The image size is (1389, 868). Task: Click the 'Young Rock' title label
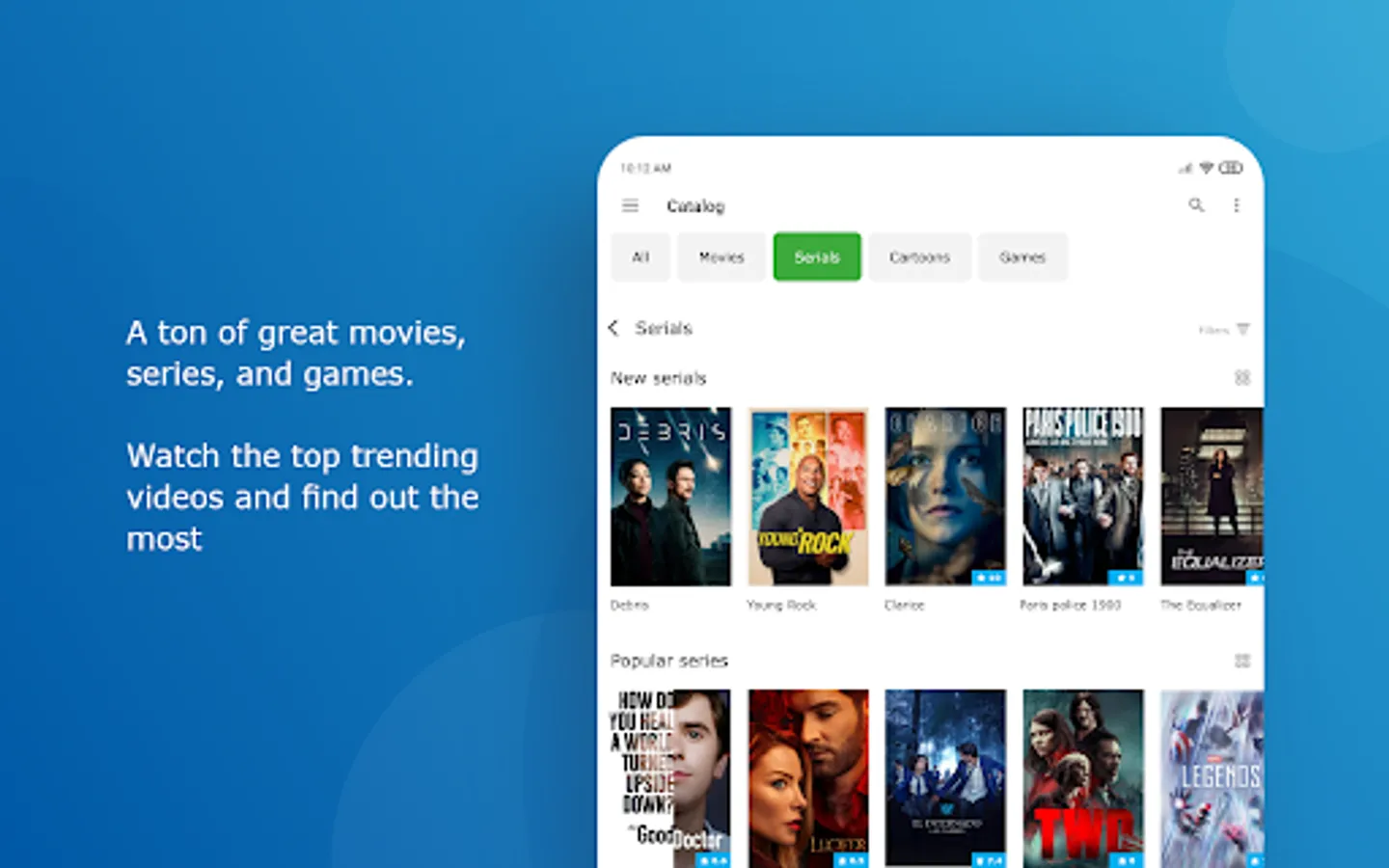781,605
